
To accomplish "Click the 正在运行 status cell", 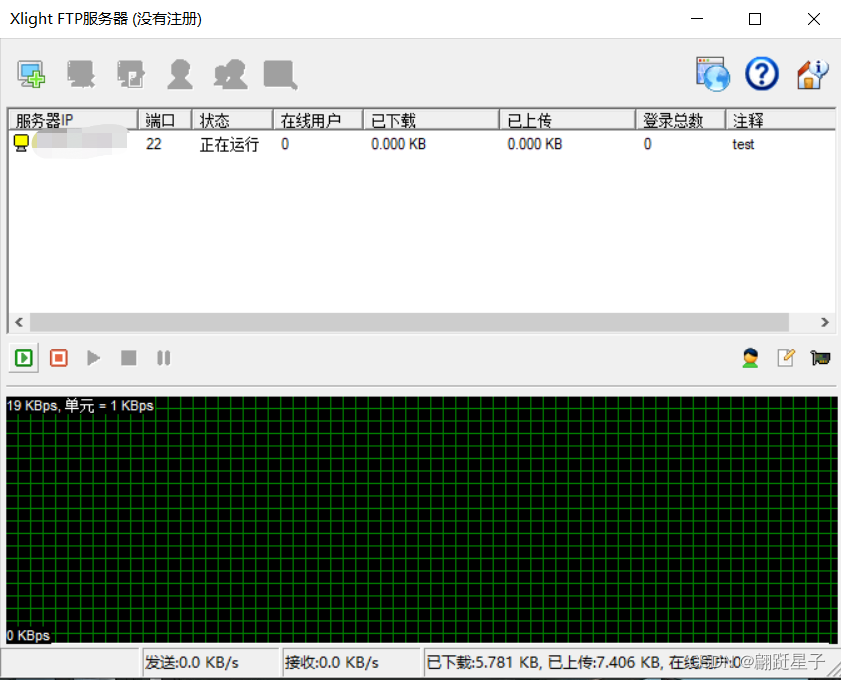I will (229, 144).
